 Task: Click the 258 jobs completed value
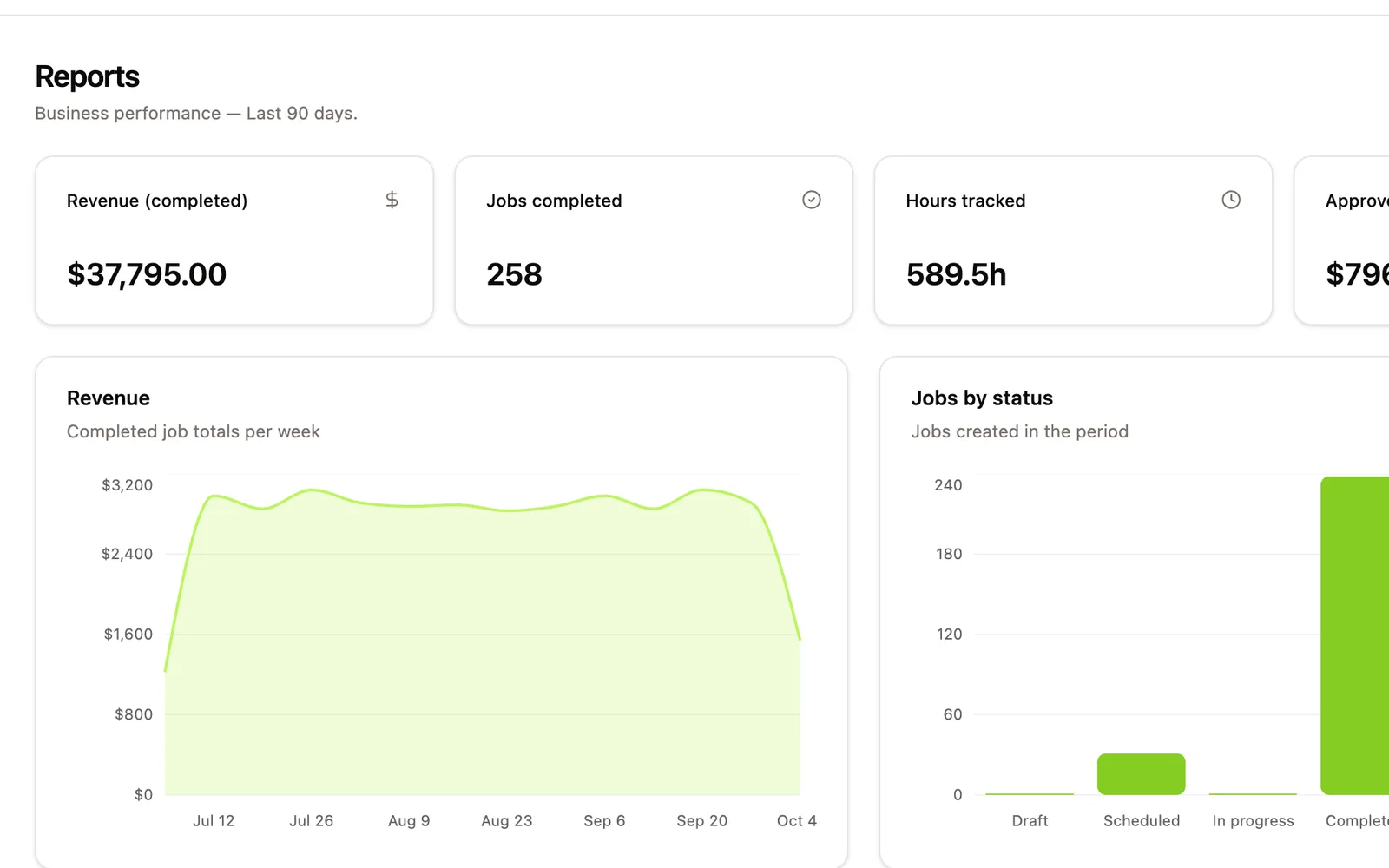[x=514, y=274]
